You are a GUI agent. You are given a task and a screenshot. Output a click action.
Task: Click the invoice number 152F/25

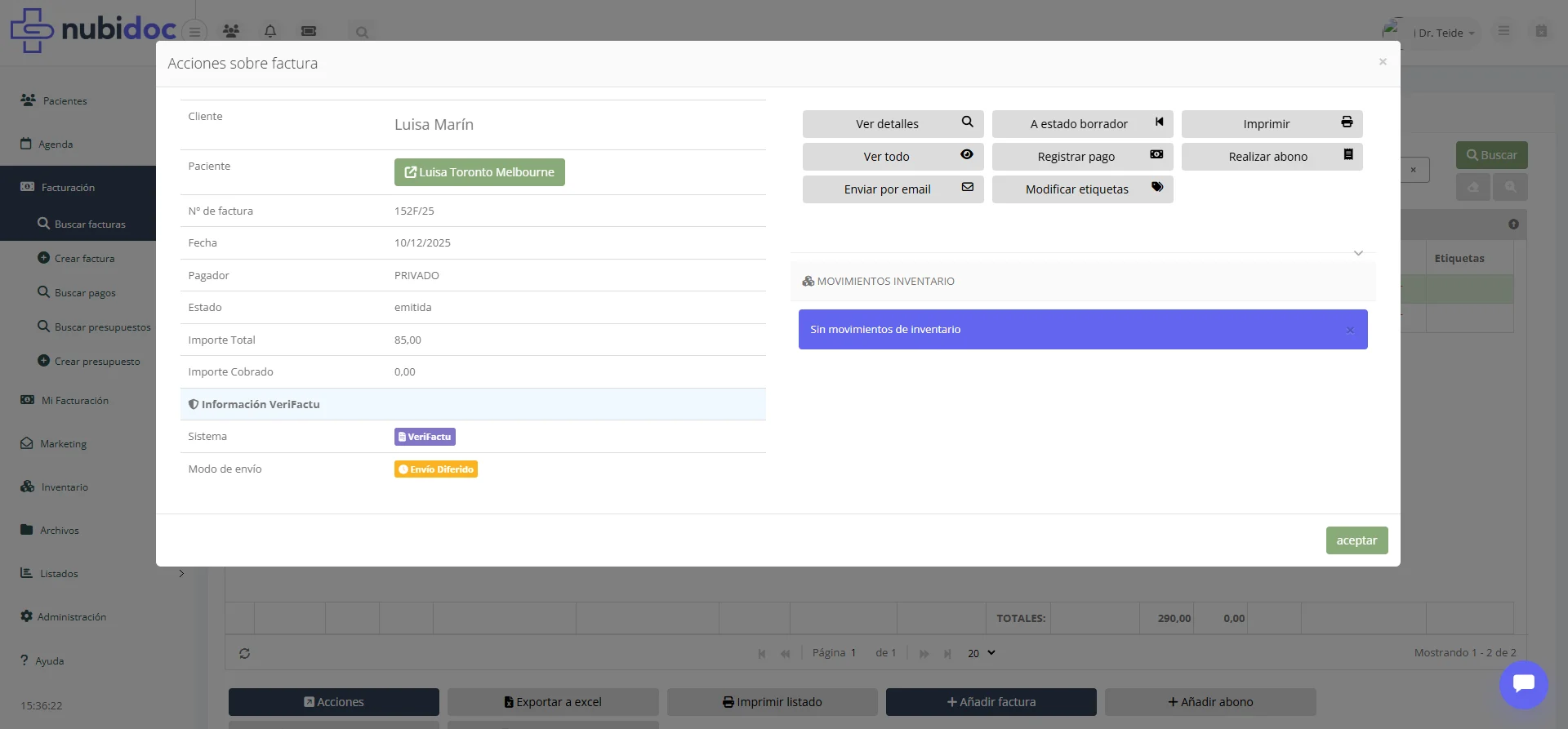tap(414, 211)
